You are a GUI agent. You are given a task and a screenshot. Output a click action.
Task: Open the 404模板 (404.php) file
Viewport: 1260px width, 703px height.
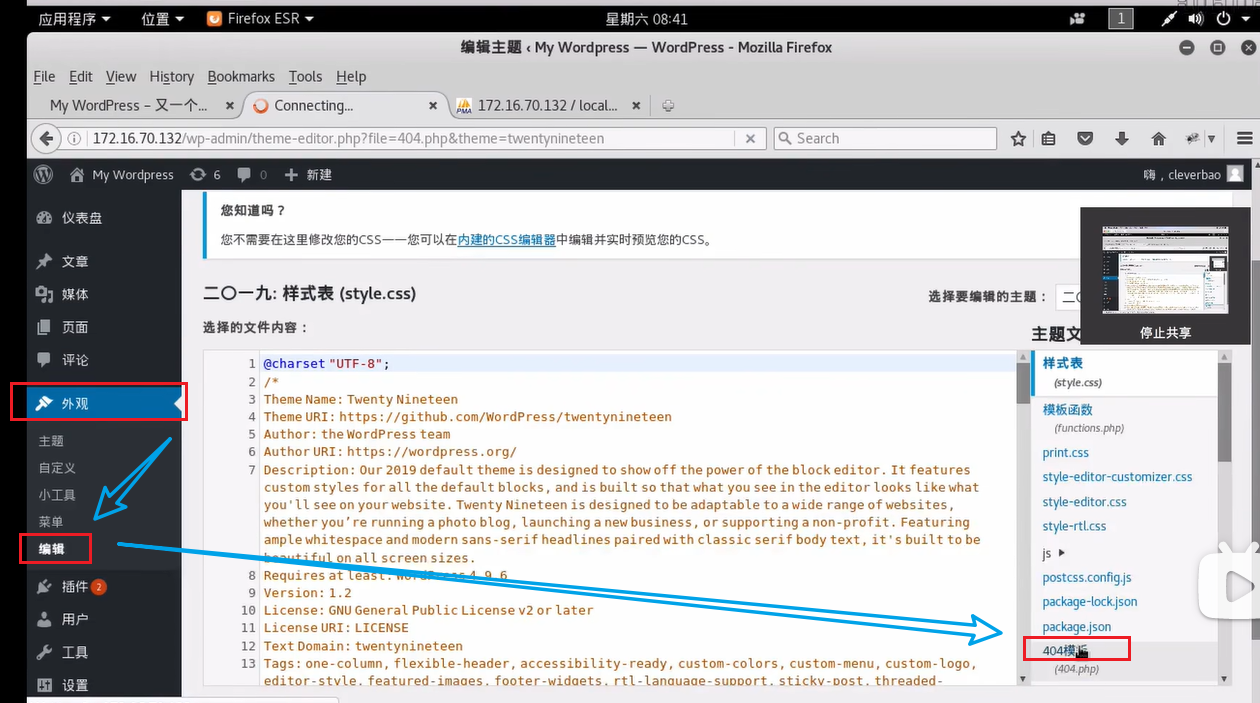click(1065, 651)
